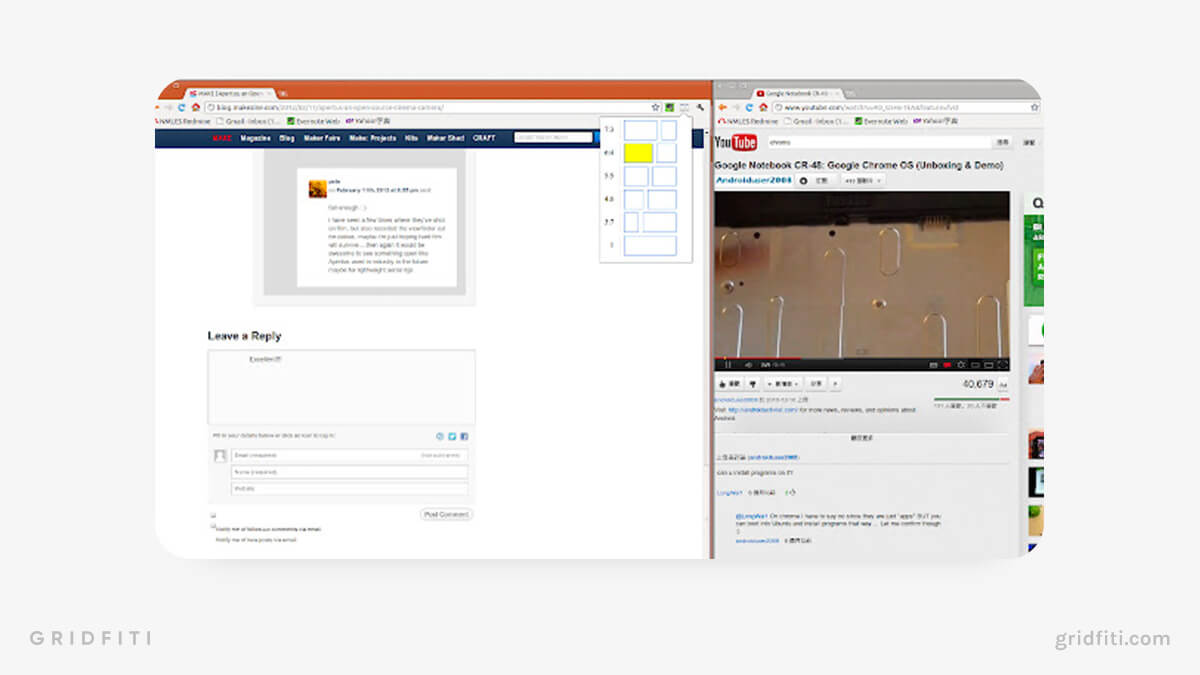Dislike the YouTube video with thumbs down
This screenshot has width=1200, height=675.
[x=752, y=383]
